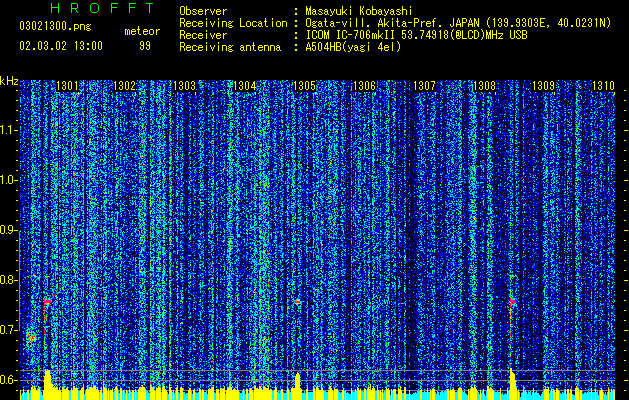This screenshot has height=400, width=629.
Task: Click the Receiving antenna label
Action: (230, 47)
